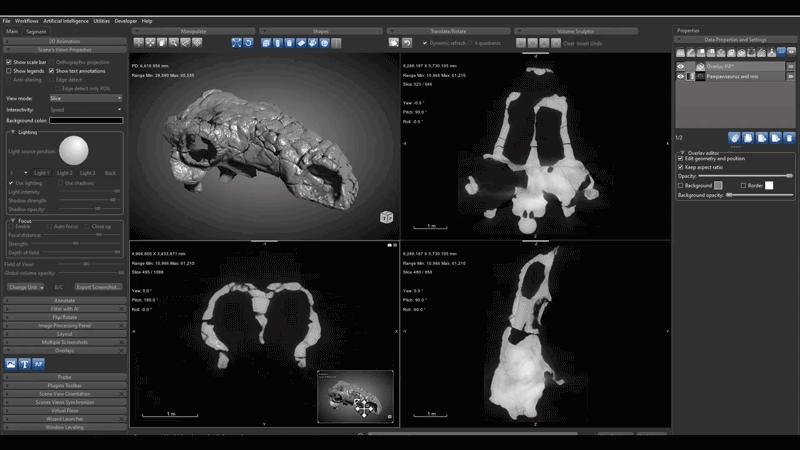The height and width of the screenshot is (450, 800).
Task: Open the Change Unit dropdown
Action: coord(26,287)
